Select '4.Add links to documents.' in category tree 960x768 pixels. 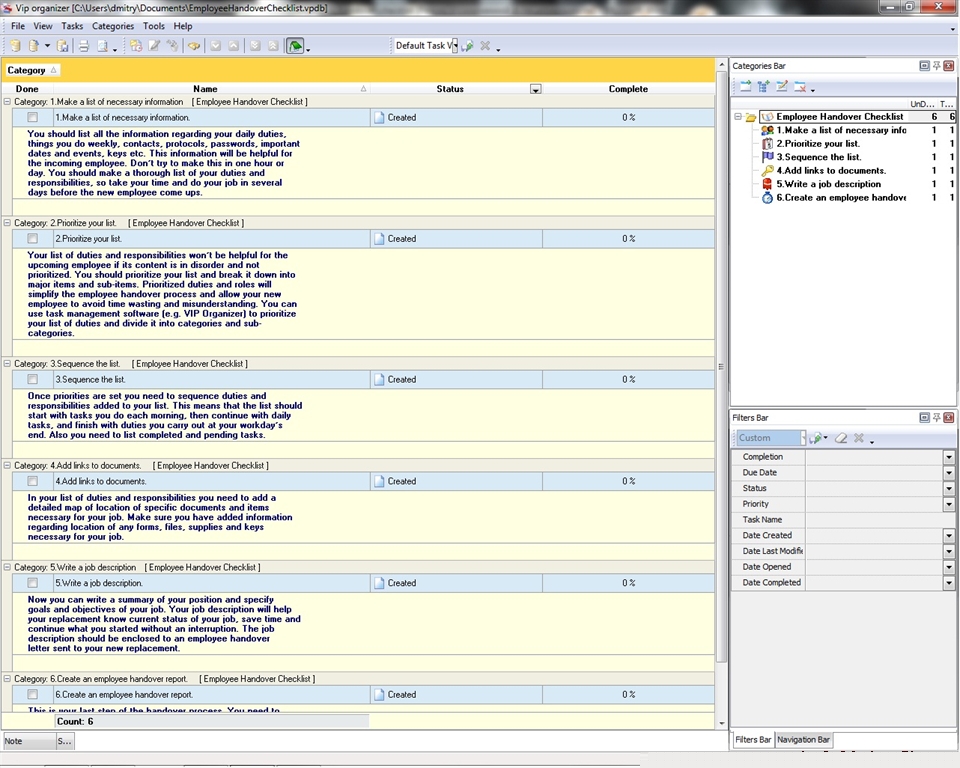[831, 171]
